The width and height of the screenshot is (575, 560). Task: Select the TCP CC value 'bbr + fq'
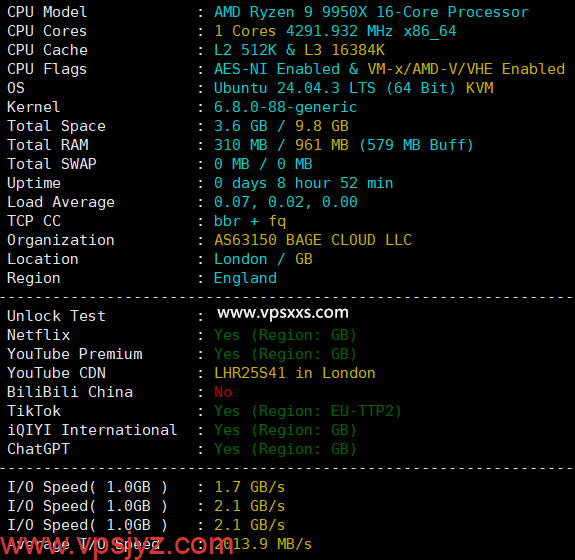pos(250,221)
